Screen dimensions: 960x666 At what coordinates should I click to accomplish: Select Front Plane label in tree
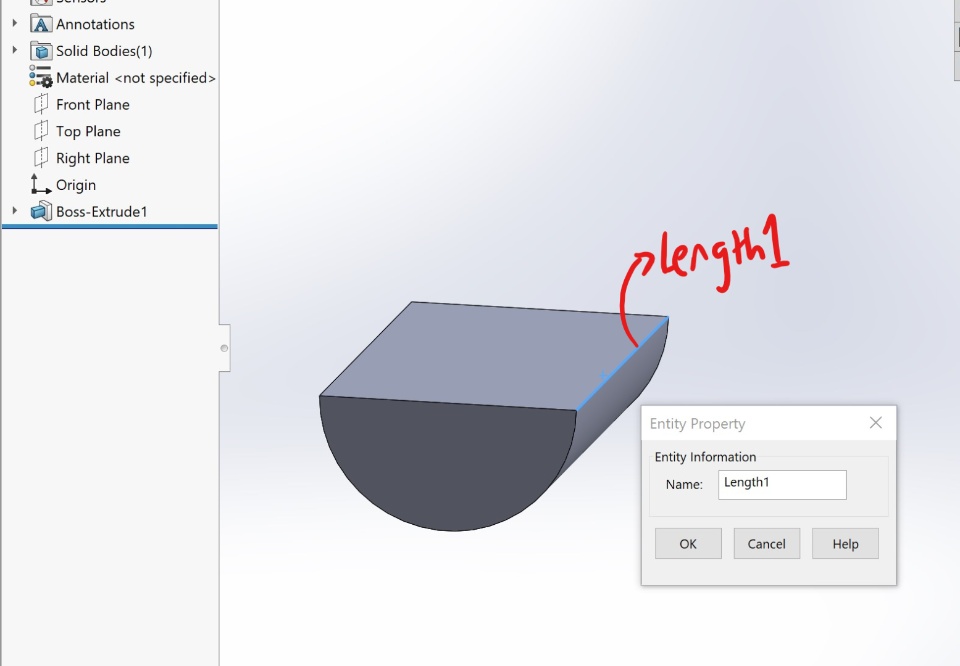click(x=93, y=105)
